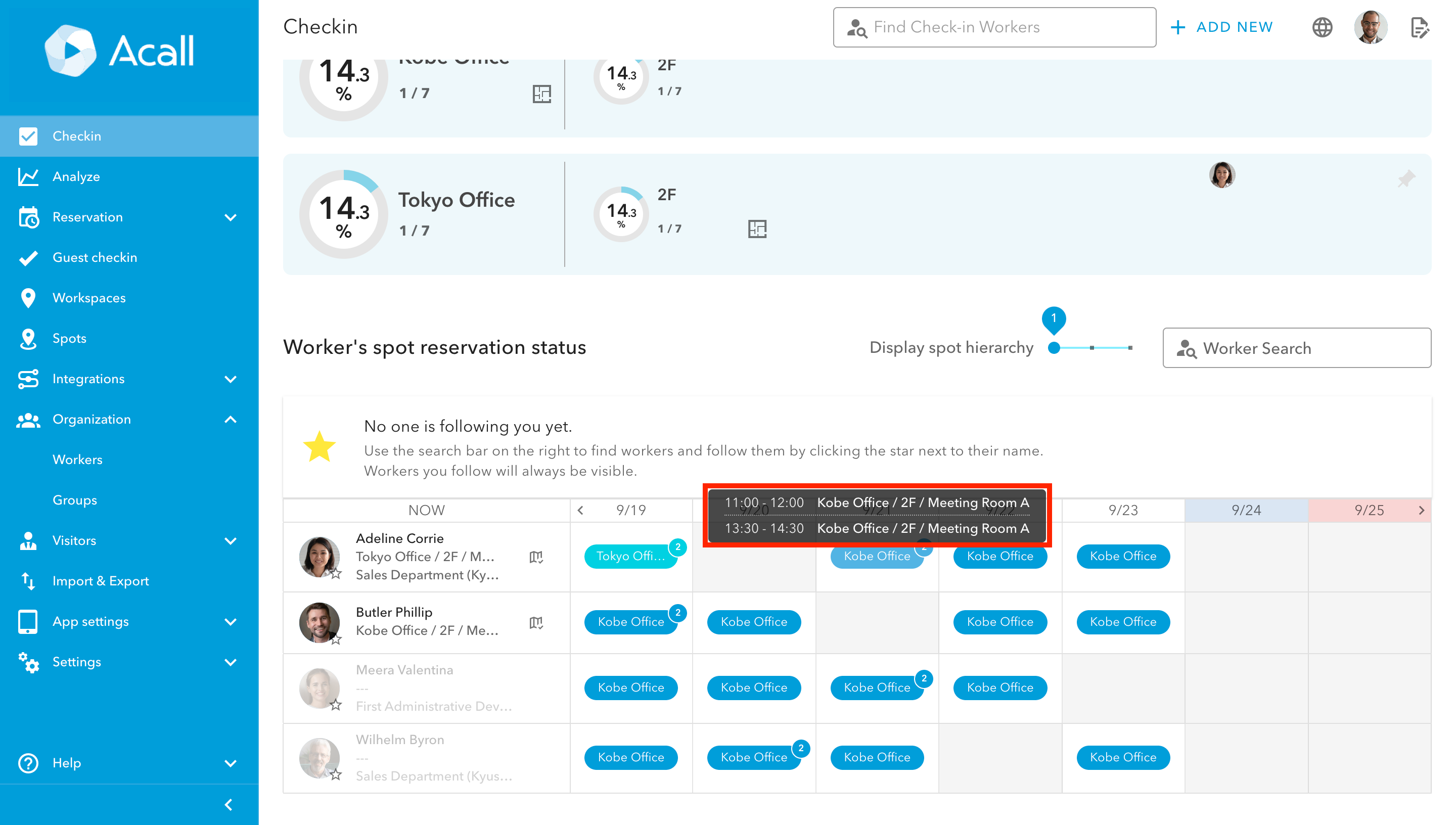Follow Adeline Corrie with star toggle
Image resolution: width=1456 pixels, height=825 pixels.
336,574
